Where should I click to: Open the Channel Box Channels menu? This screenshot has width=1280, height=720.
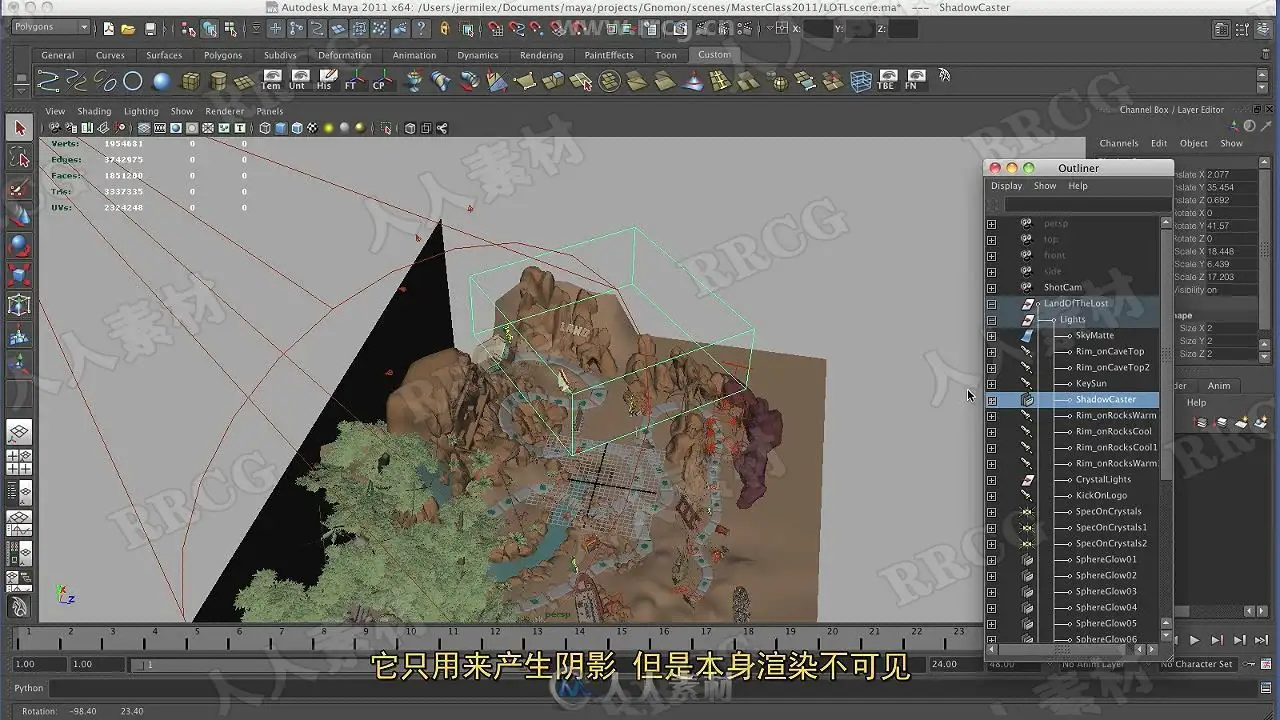[1119, 143]
